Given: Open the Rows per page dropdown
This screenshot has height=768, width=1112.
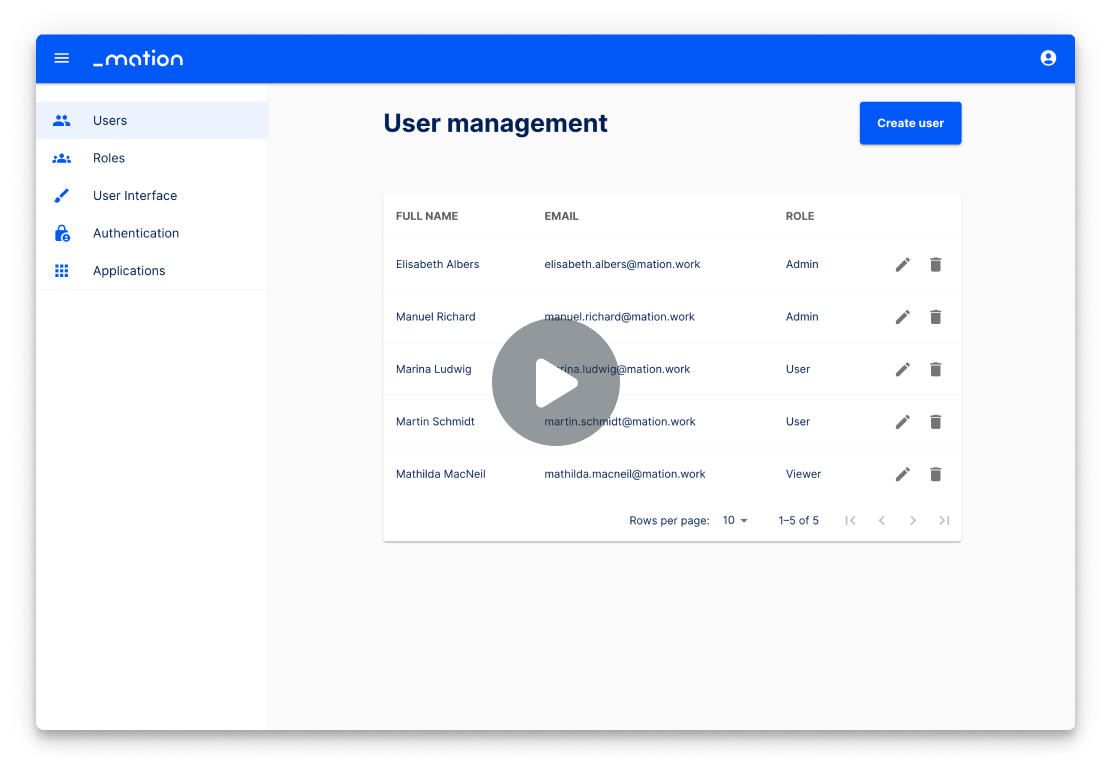Looking at the screenshot, I should tap(735, 520).
